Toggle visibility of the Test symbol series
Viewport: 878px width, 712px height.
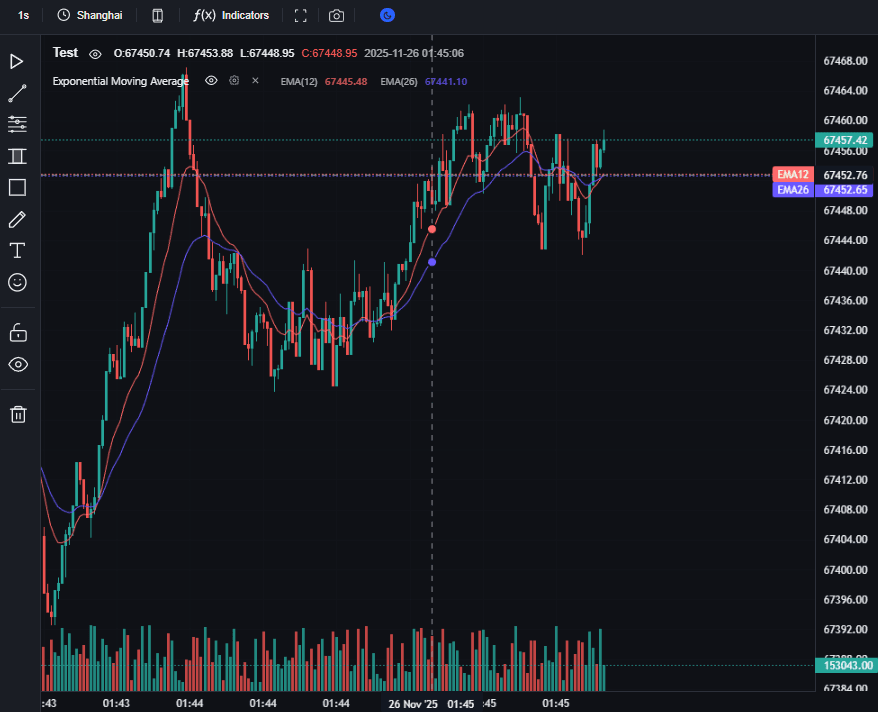(95, 53)
